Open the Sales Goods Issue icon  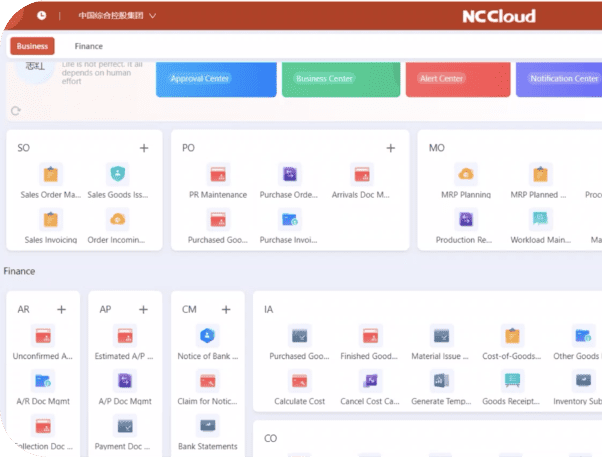coord(118,174)
